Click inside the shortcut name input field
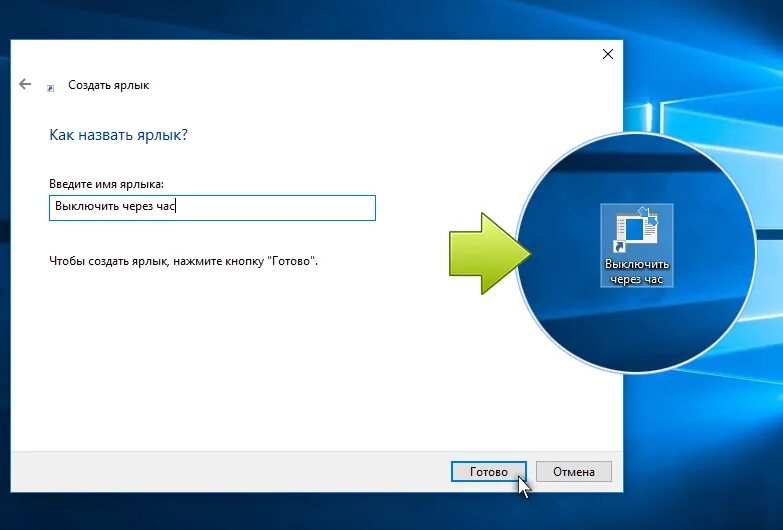This screenshot has width=783, height=530. pos(212,208)
